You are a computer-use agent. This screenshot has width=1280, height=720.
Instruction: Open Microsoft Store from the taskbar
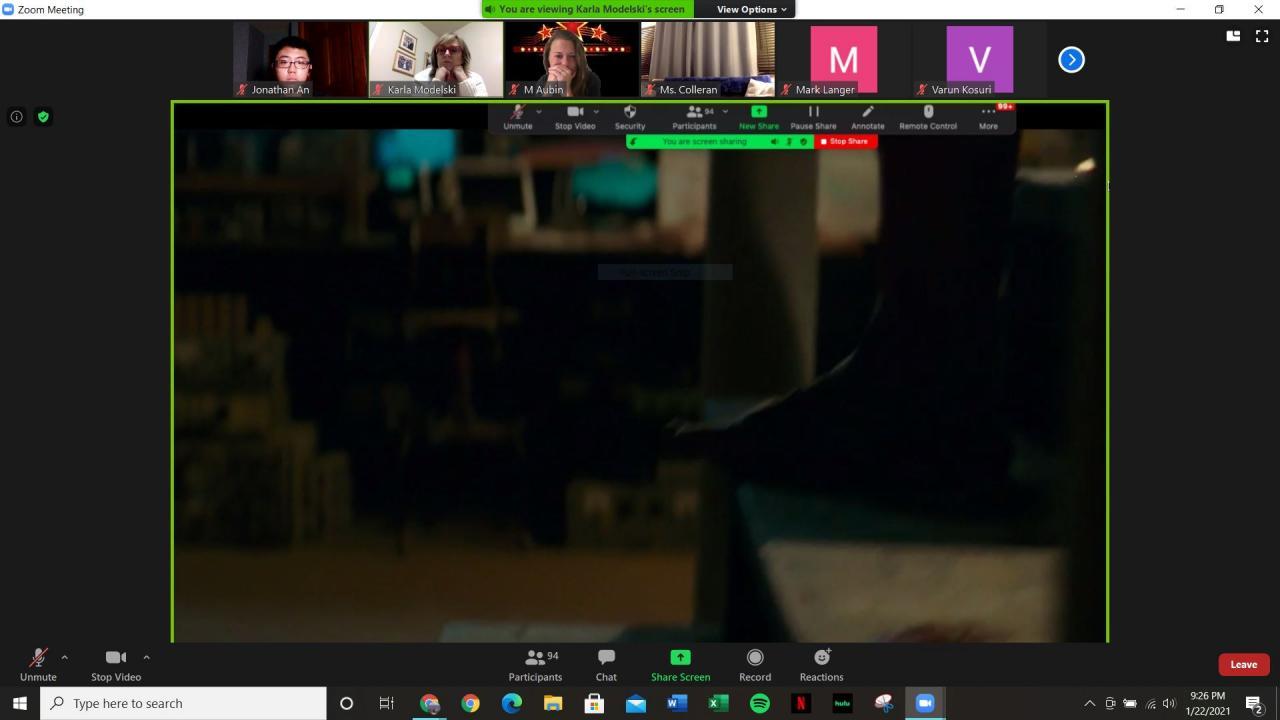tap(594, 703)
